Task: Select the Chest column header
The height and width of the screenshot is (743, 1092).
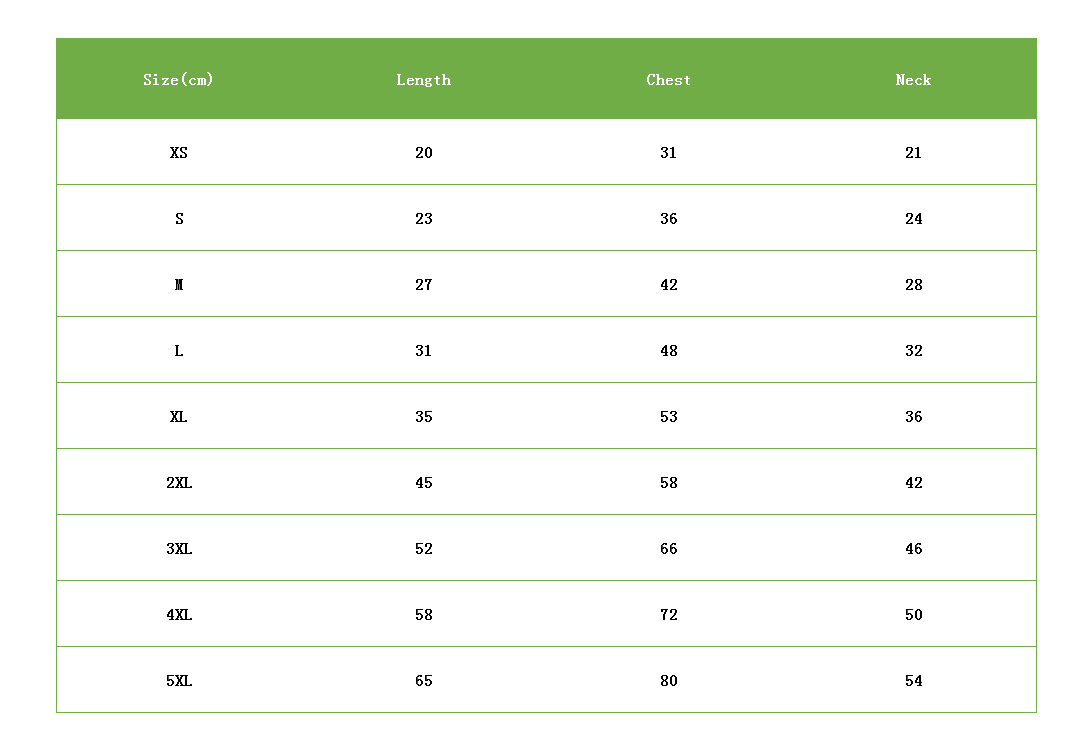Action: 668,80
